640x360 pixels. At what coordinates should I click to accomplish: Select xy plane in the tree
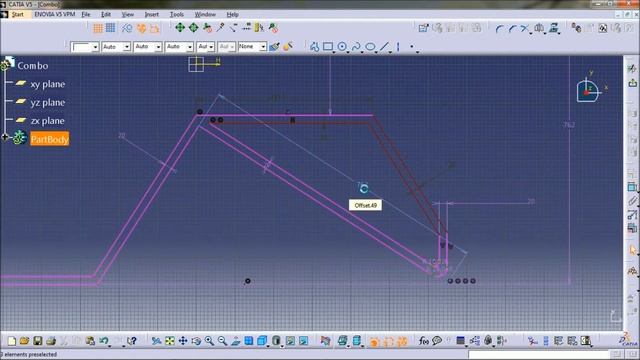(x=47, y=84)
